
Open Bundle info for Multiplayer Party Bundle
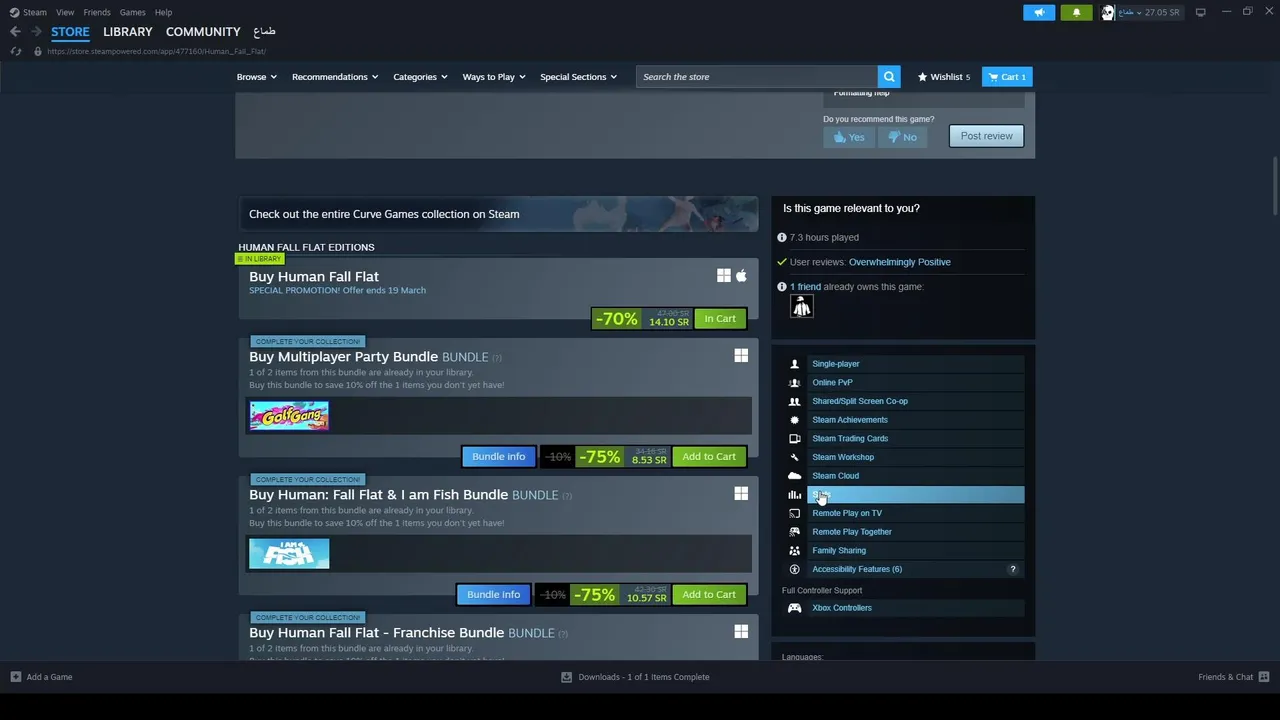point(498,457)
